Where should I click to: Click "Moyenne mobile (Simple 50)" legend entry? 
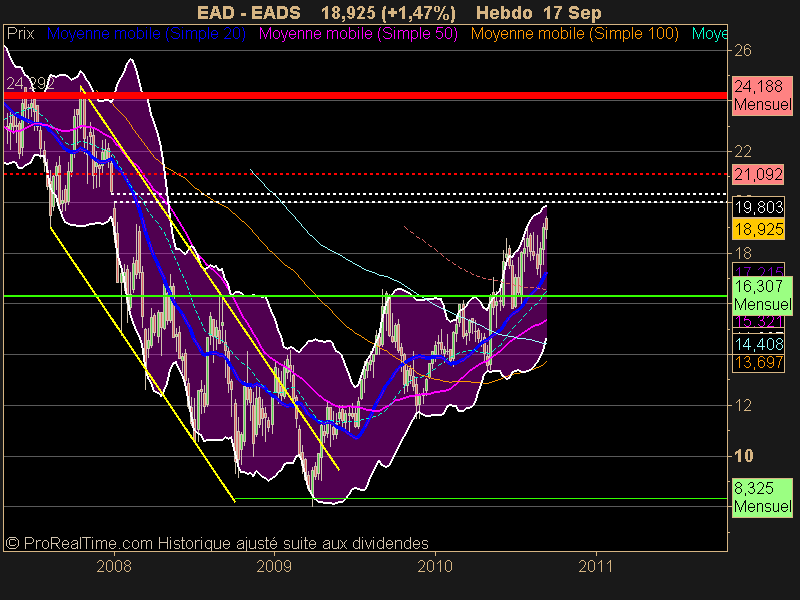pyautogui.click(x=358, y=34)
